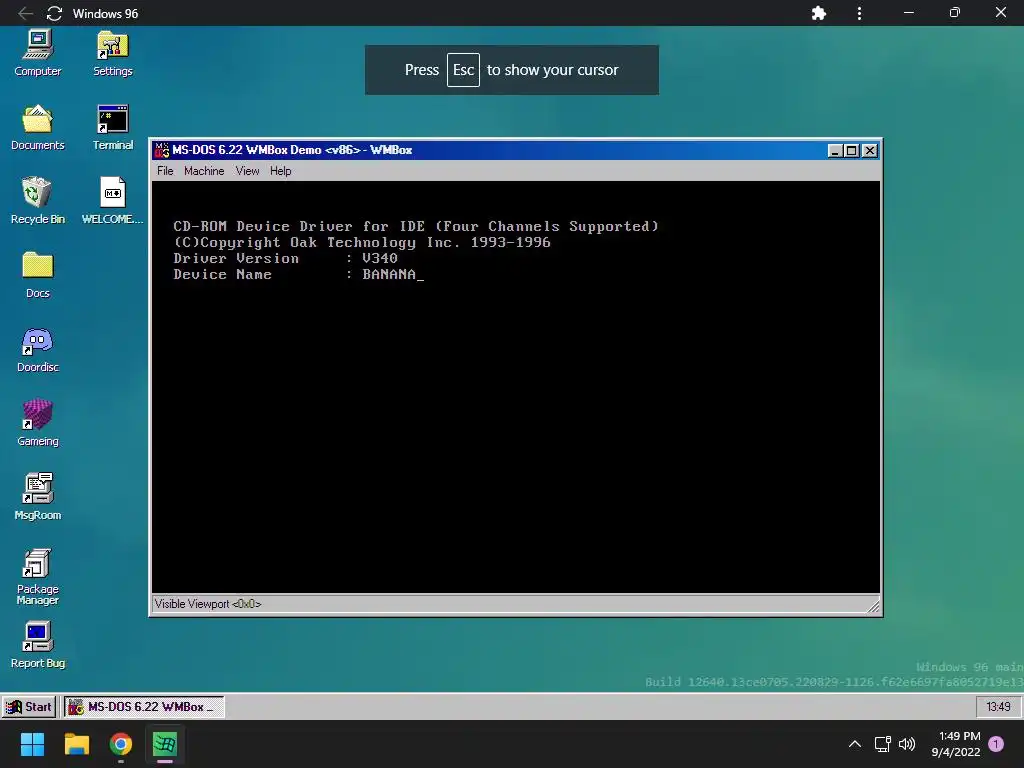Select the Windows 96 app on host taskbar
This screenshot has height=768, width=1024.
pyautogui.click(x=165, y=744)
